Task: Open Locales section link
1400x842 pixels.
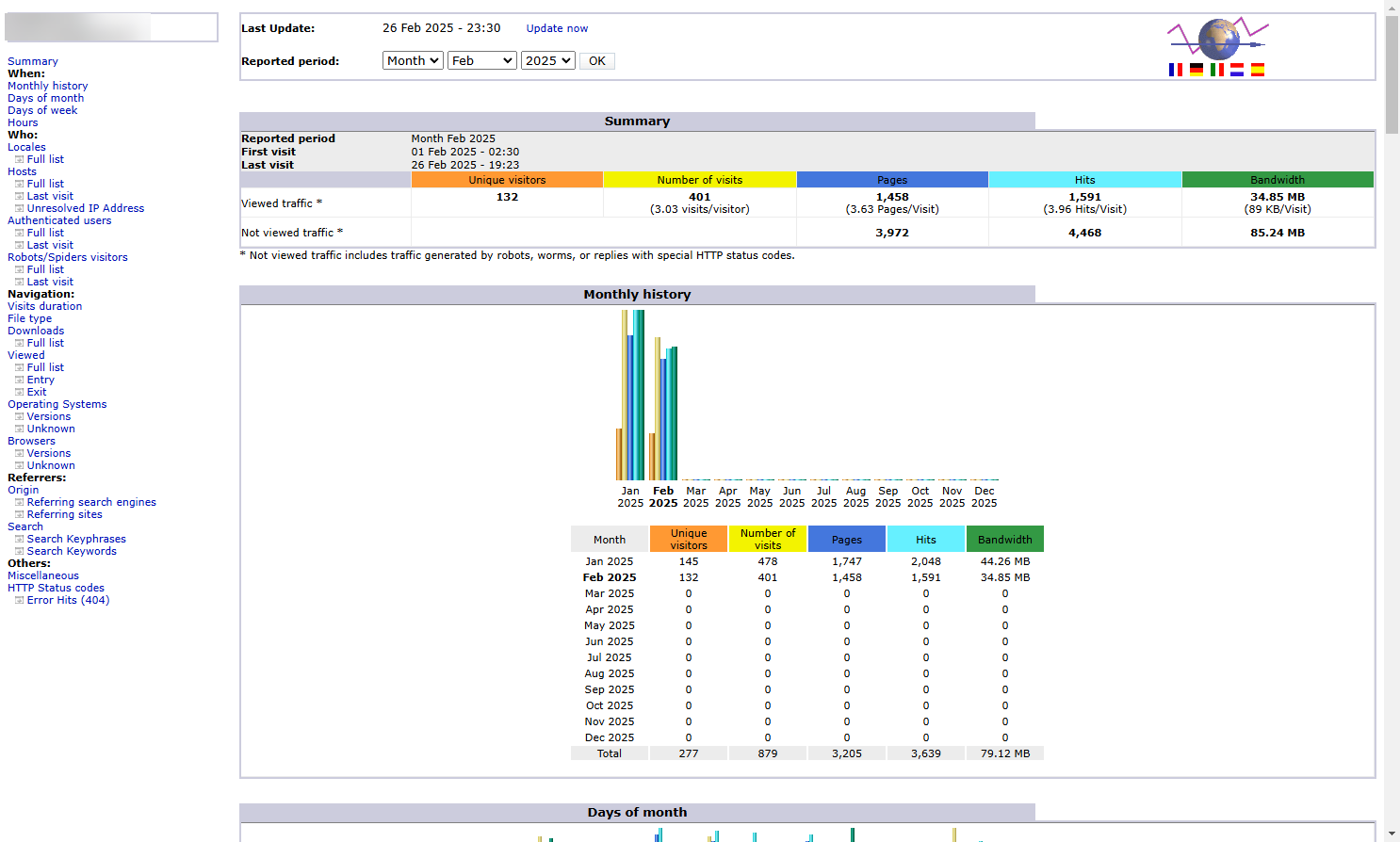Action: point(26,147)
